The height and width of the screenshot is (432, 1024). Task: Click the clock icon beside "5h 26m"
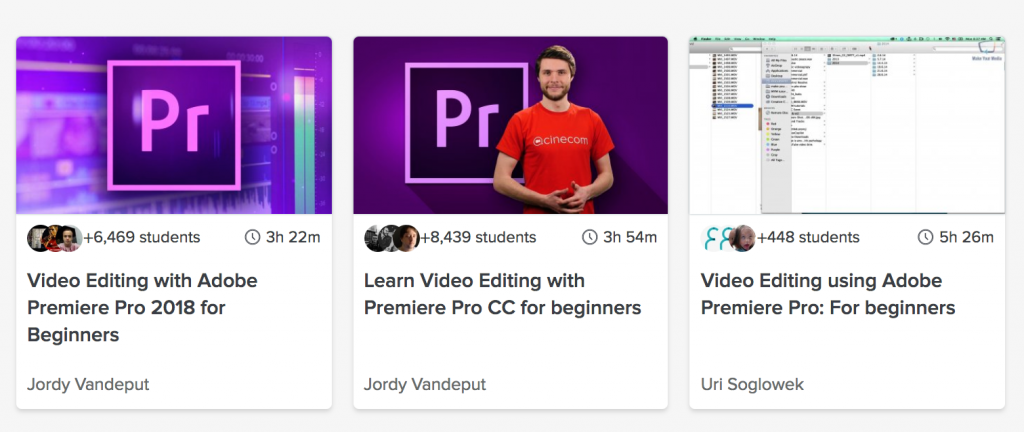point(926,237)
